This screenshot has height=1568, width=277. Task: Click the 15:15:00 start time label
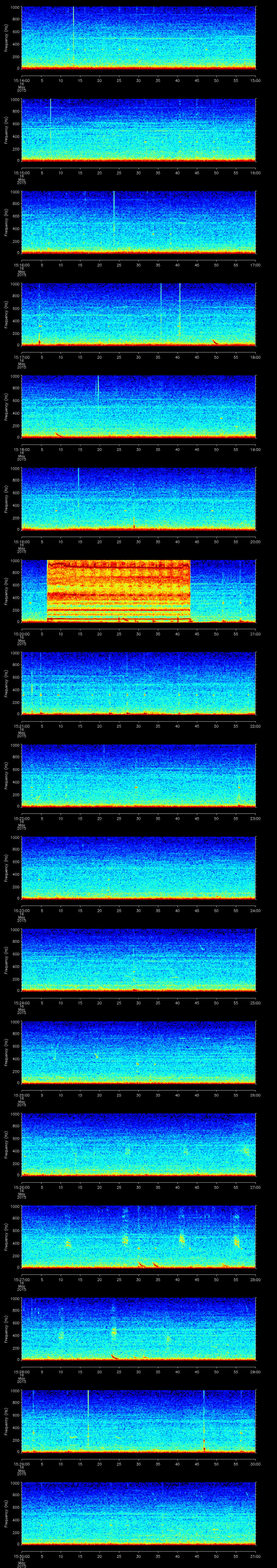[x=22, y=173]
